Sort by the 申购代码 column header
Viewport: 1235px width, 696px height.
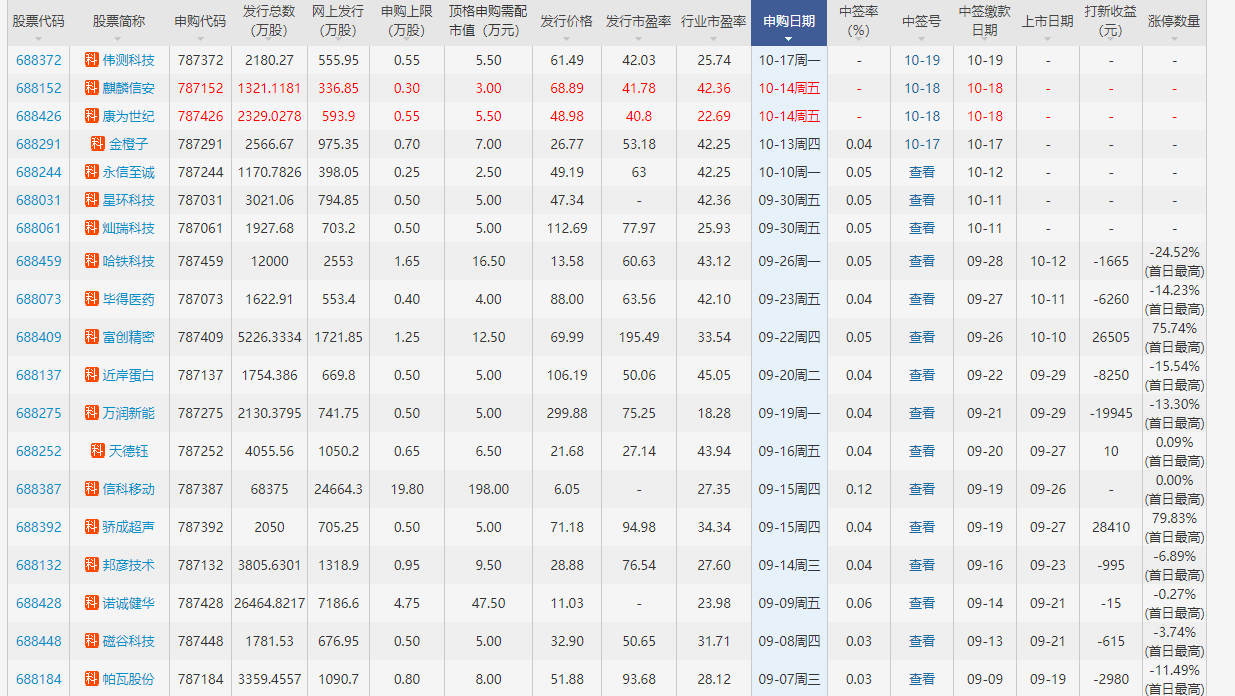click(x=200, y=22)
